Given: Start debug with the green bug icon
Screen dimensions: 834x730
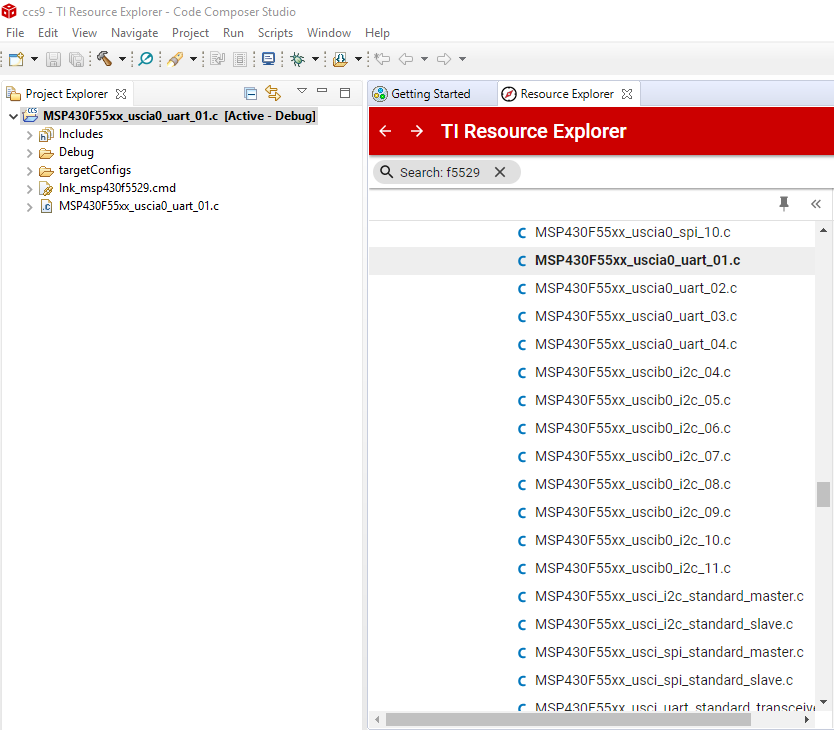Looking at the screenshot, I should tap(297, 59).
